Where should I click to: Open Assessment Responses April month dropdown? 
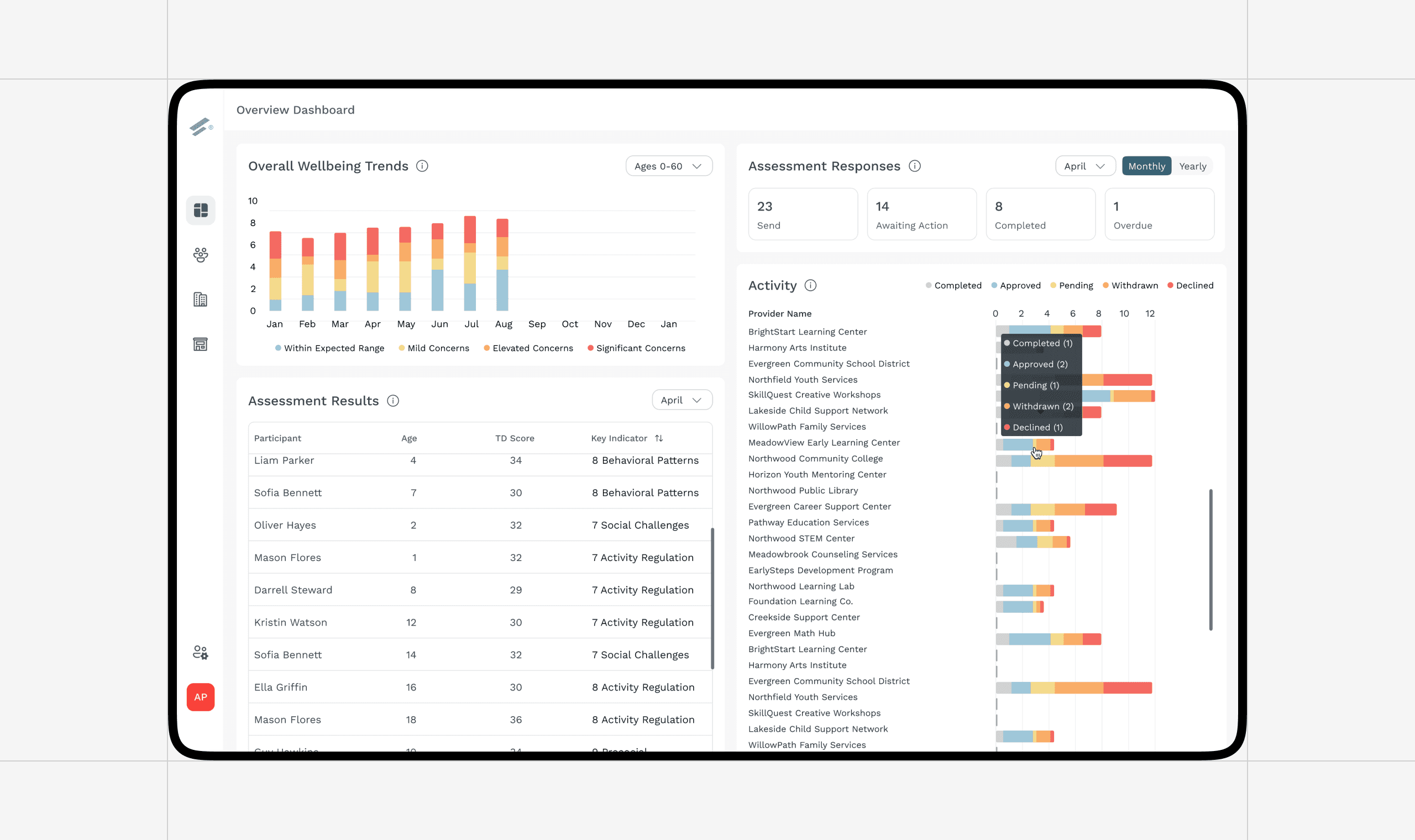coord(1084,166)
